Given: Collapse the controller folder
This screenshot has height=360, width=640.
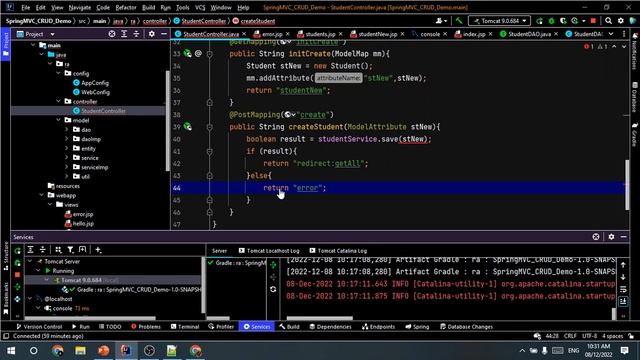Looking at the screenshot, I should click(58, 101).
